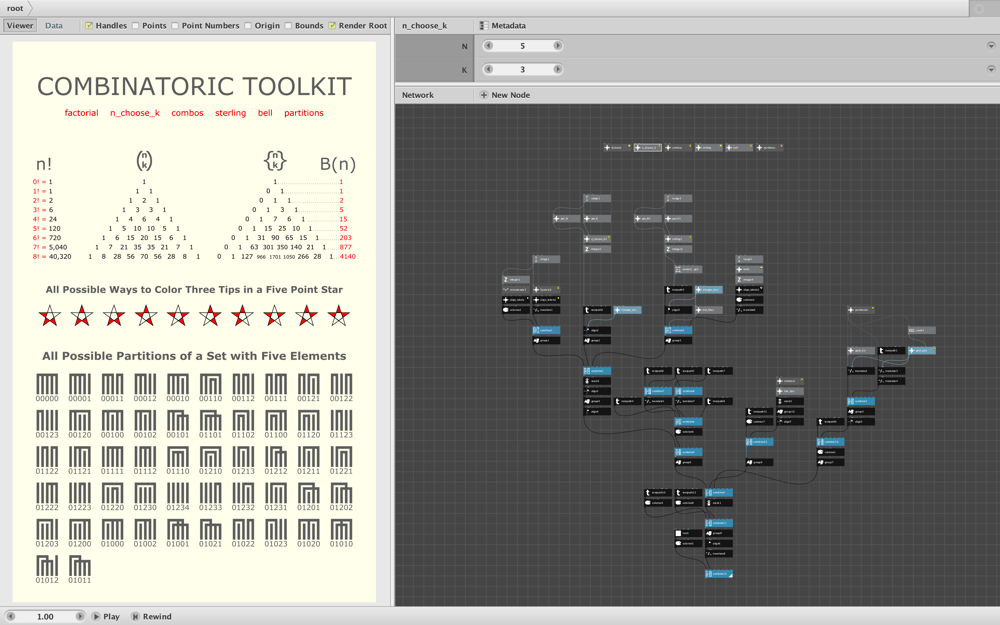Screen dimensions: 1000x625
Task: Select the combine13 node
Action: (760, 441)
